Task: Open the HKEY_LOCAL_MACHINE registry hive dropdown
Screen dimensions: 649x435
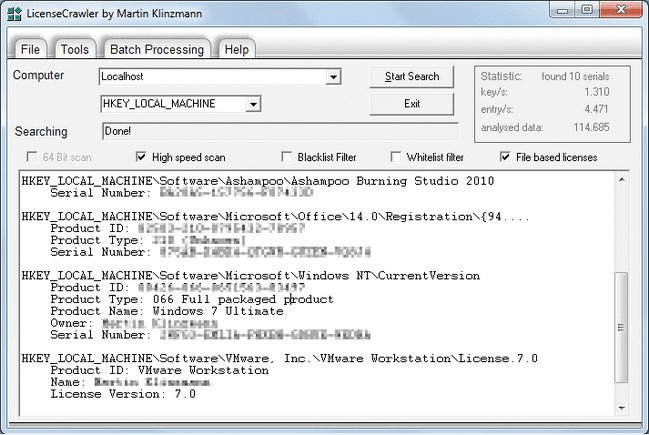Action: click(x=254, y=104)
